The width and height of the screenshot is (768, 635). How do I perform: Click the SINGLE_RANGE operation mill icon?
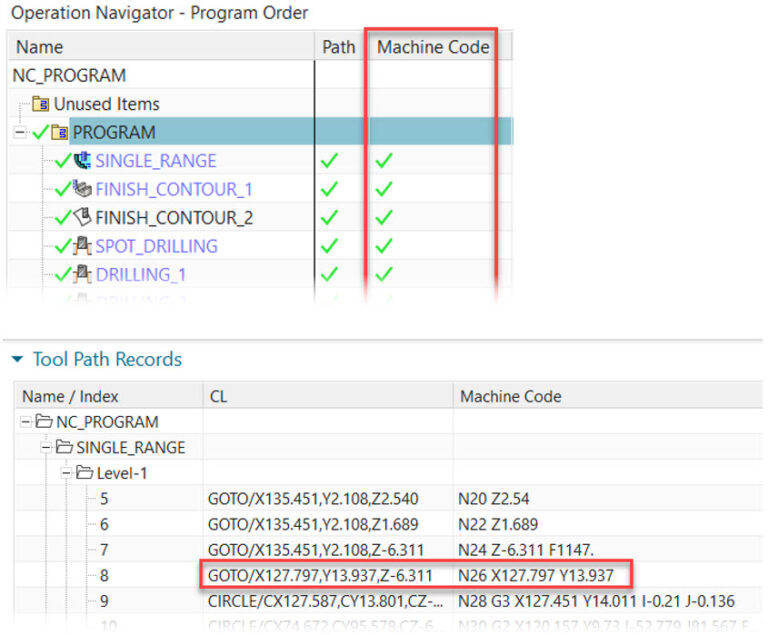tap(82, 161)
